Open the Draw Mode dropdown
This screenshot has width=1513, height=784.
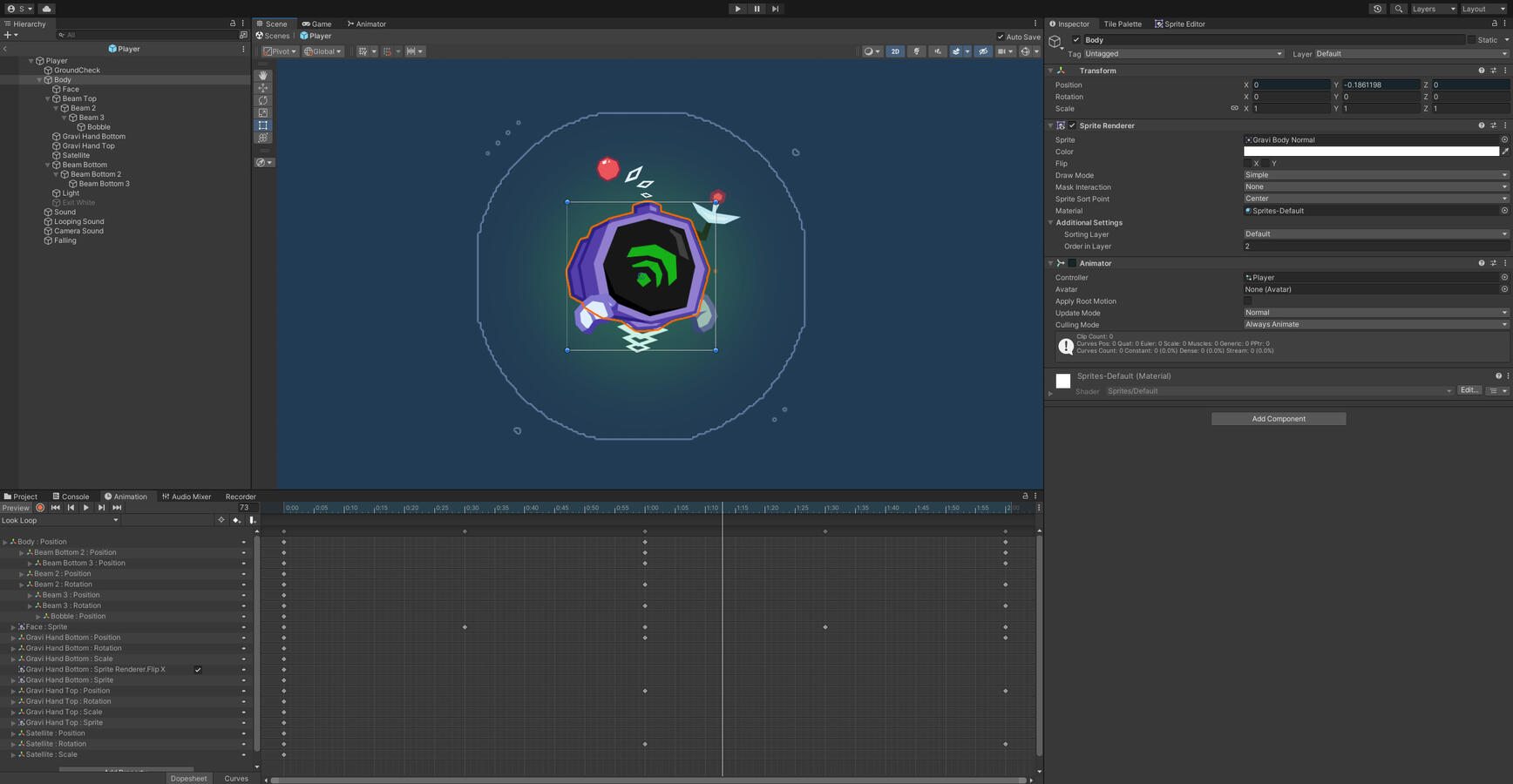pos(1375,175)
